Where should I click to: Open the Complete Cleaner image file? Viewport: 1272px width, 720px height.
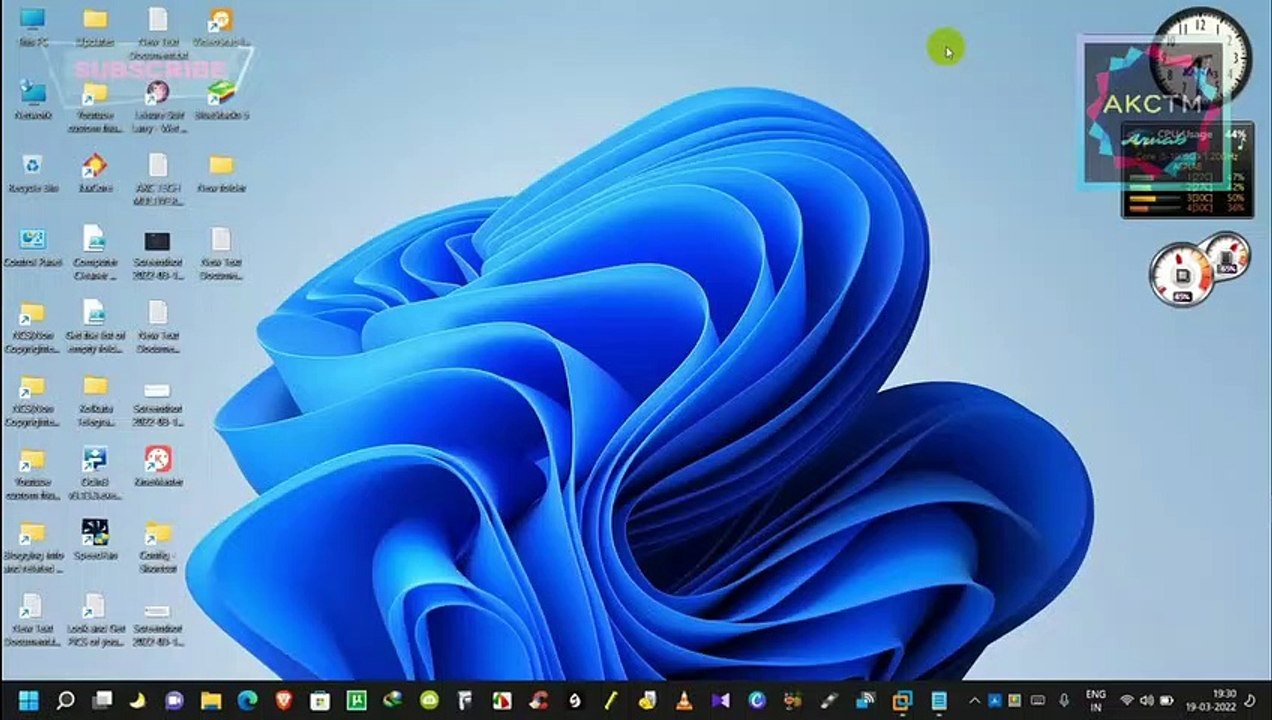click(95, 253)
